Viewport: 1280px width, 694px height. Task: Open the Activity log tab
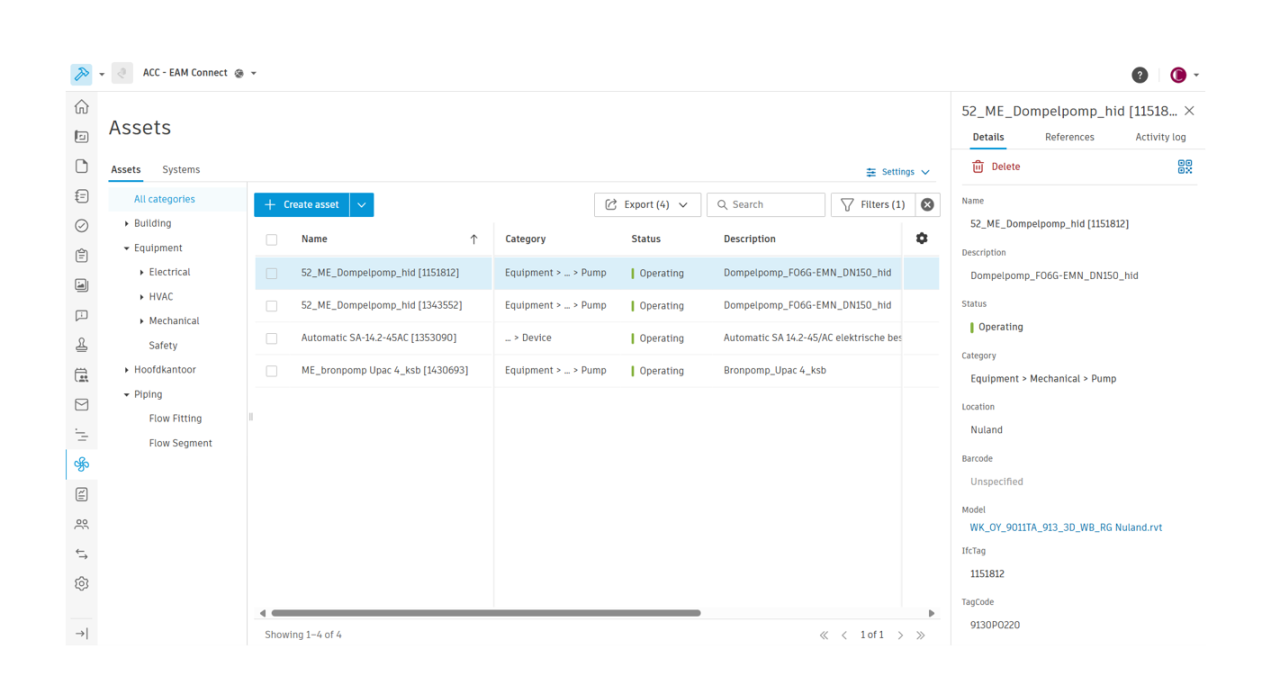1160,137
